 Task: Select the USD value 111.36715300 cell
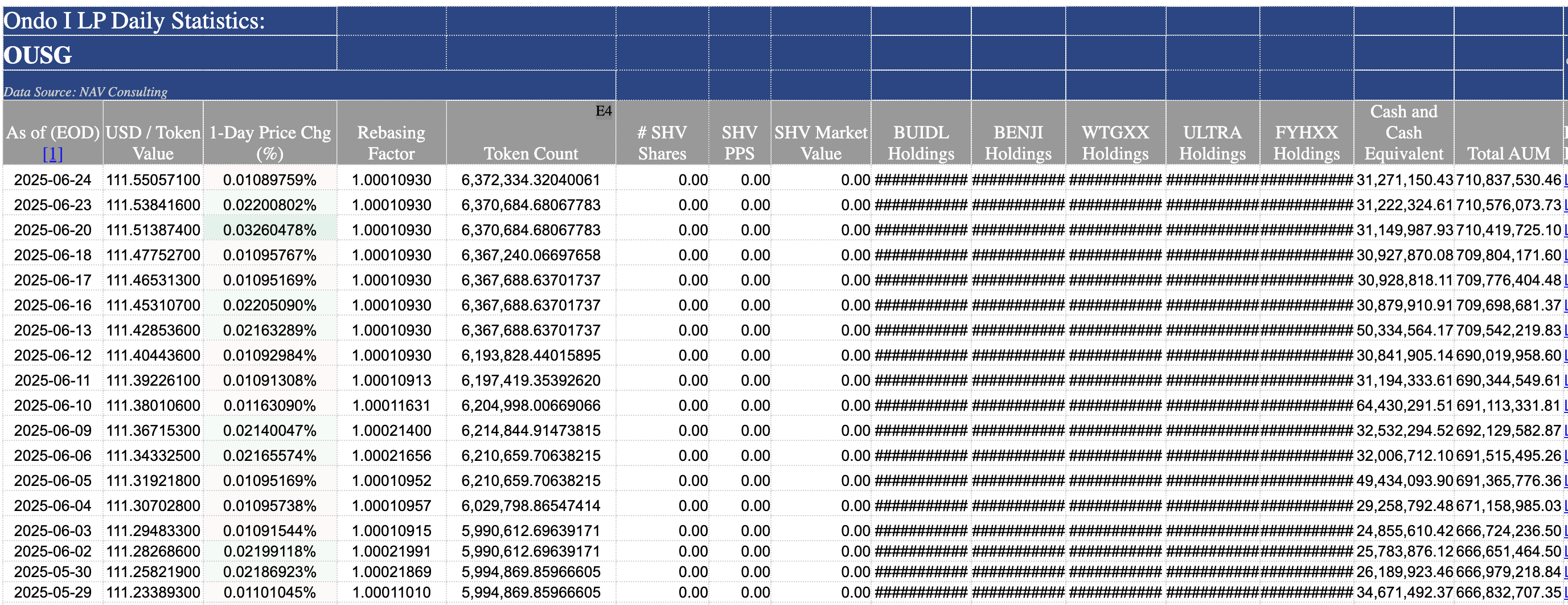[x=153, y=430]
